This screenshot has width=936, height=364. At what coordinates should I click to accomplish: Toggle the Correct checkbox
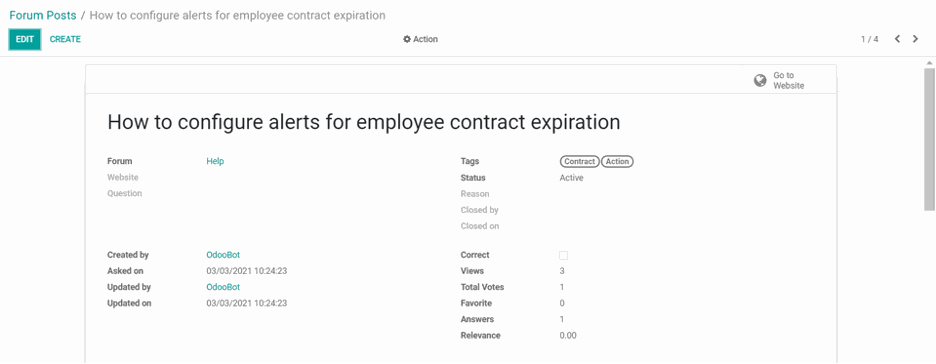(x=564, y=255)
